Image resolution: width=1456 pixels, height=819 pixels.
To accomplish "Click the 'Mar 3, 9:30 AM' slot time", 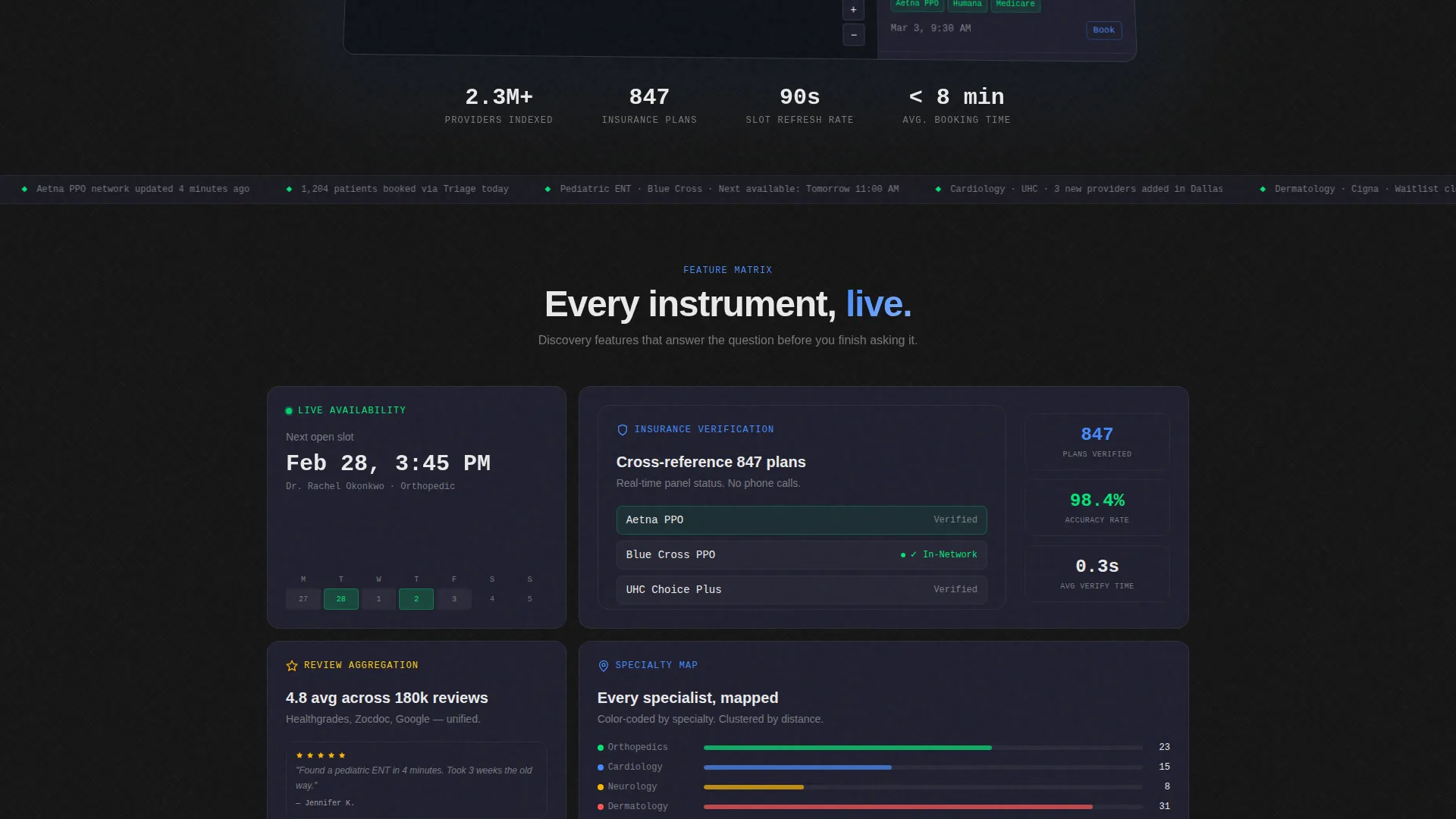I will coord(930,28).
